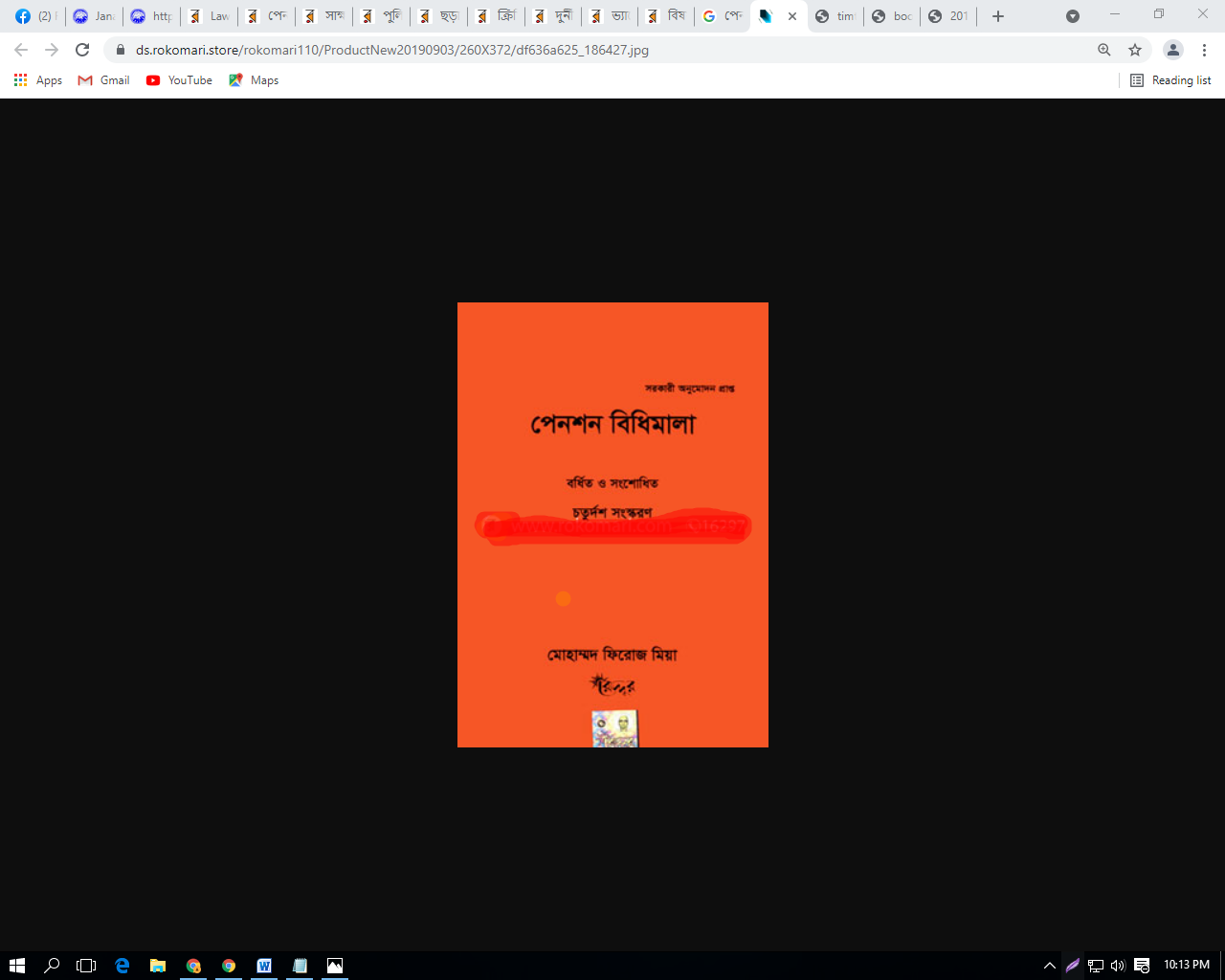The image size is (1225, 980).
Task: Click the orange book cover image
Action: pyautogui.click(x=612, y=524)
